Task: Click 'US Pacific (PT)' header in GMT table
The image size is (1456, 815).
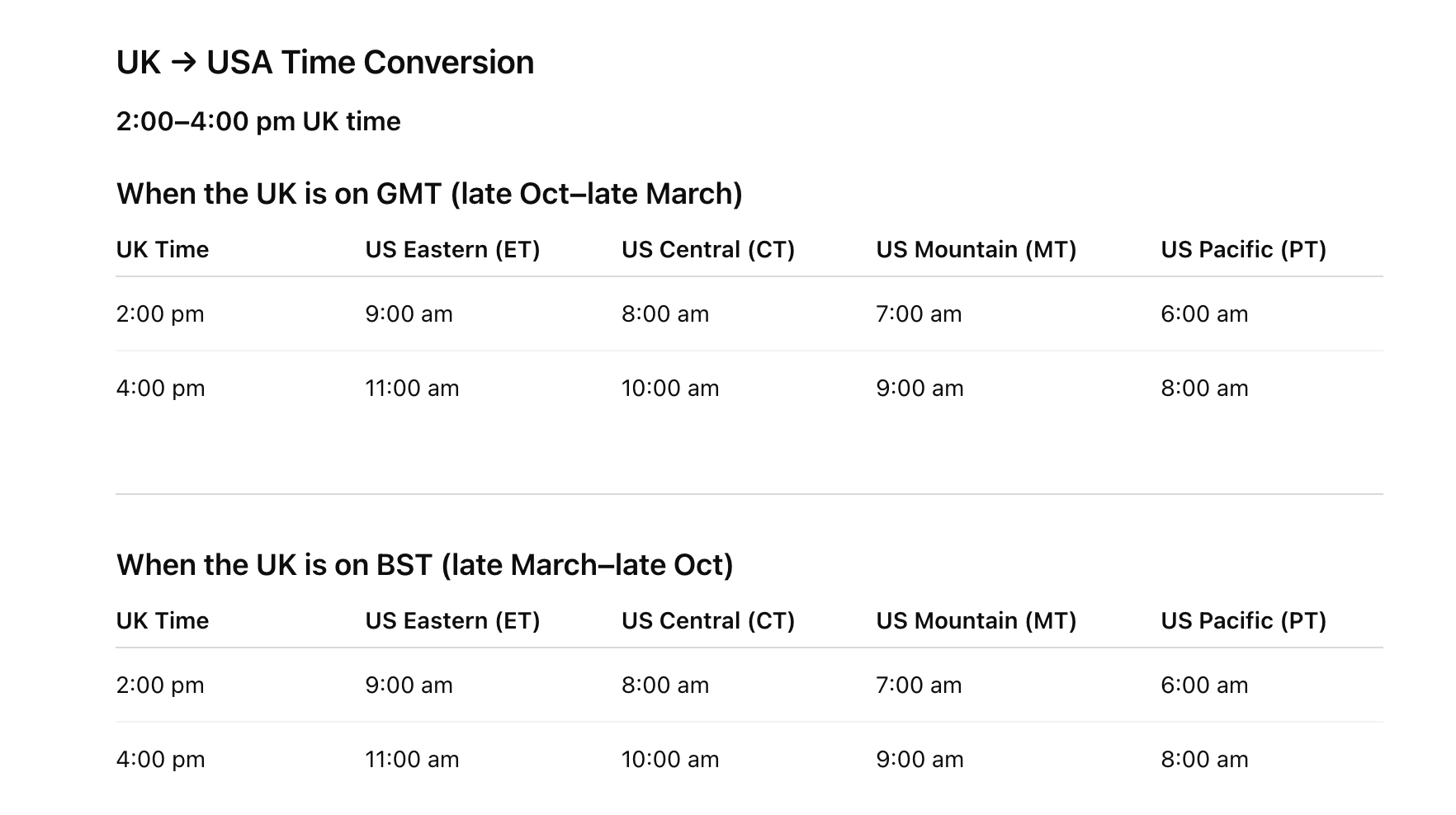Action: click(x=1243, y=250)
